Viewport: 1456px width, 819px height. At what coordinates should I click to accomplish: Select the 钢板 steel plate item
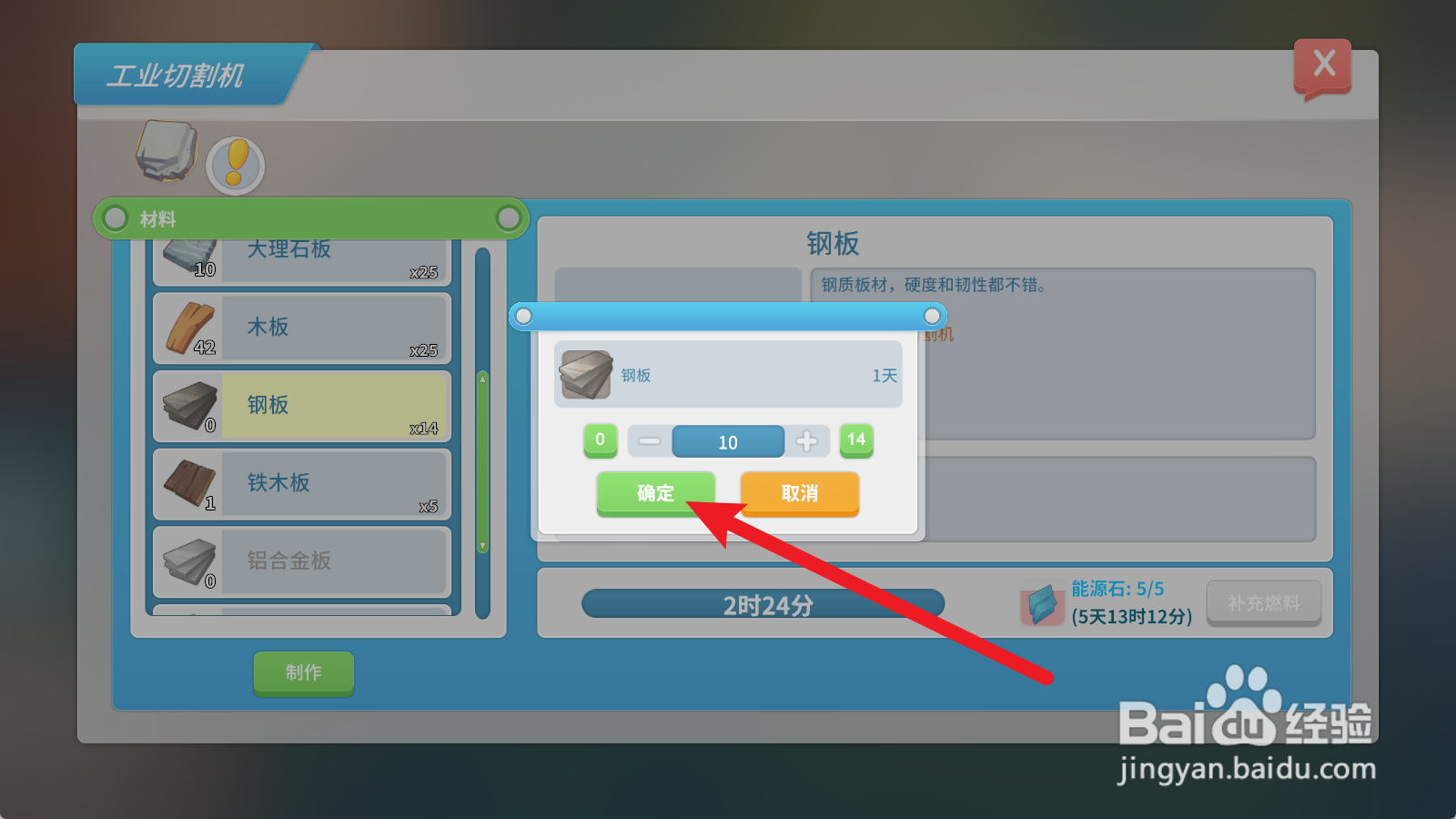pyautogui.click(x=302, y=406)
